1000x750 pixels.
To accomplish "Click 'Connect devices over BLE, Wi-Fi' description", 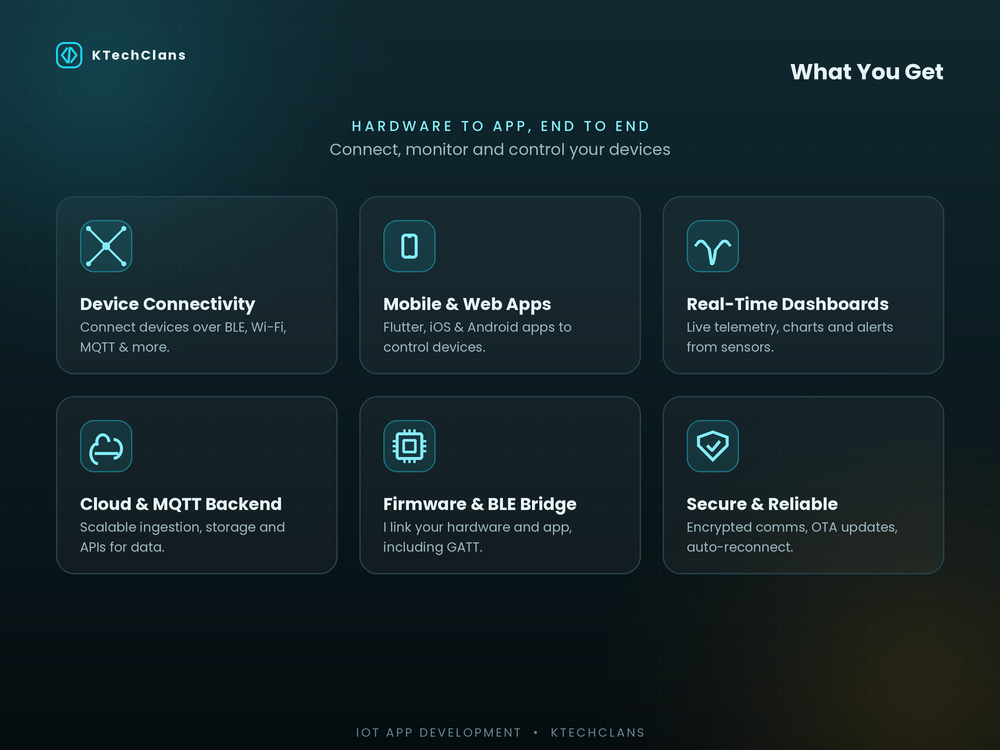I will coord(183,337).
